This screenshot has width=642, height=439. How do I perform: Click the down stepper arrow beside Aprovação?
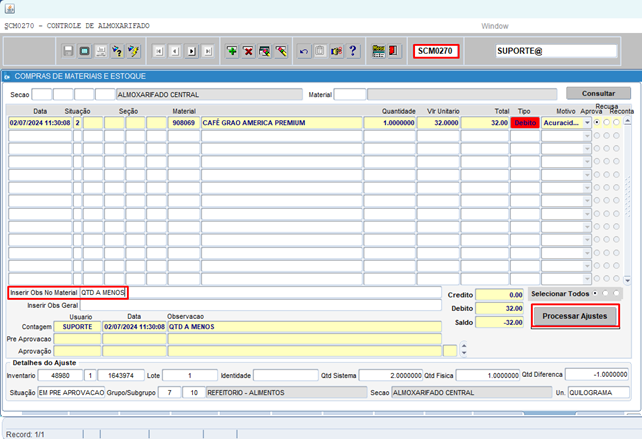click(x=464, y=353)
